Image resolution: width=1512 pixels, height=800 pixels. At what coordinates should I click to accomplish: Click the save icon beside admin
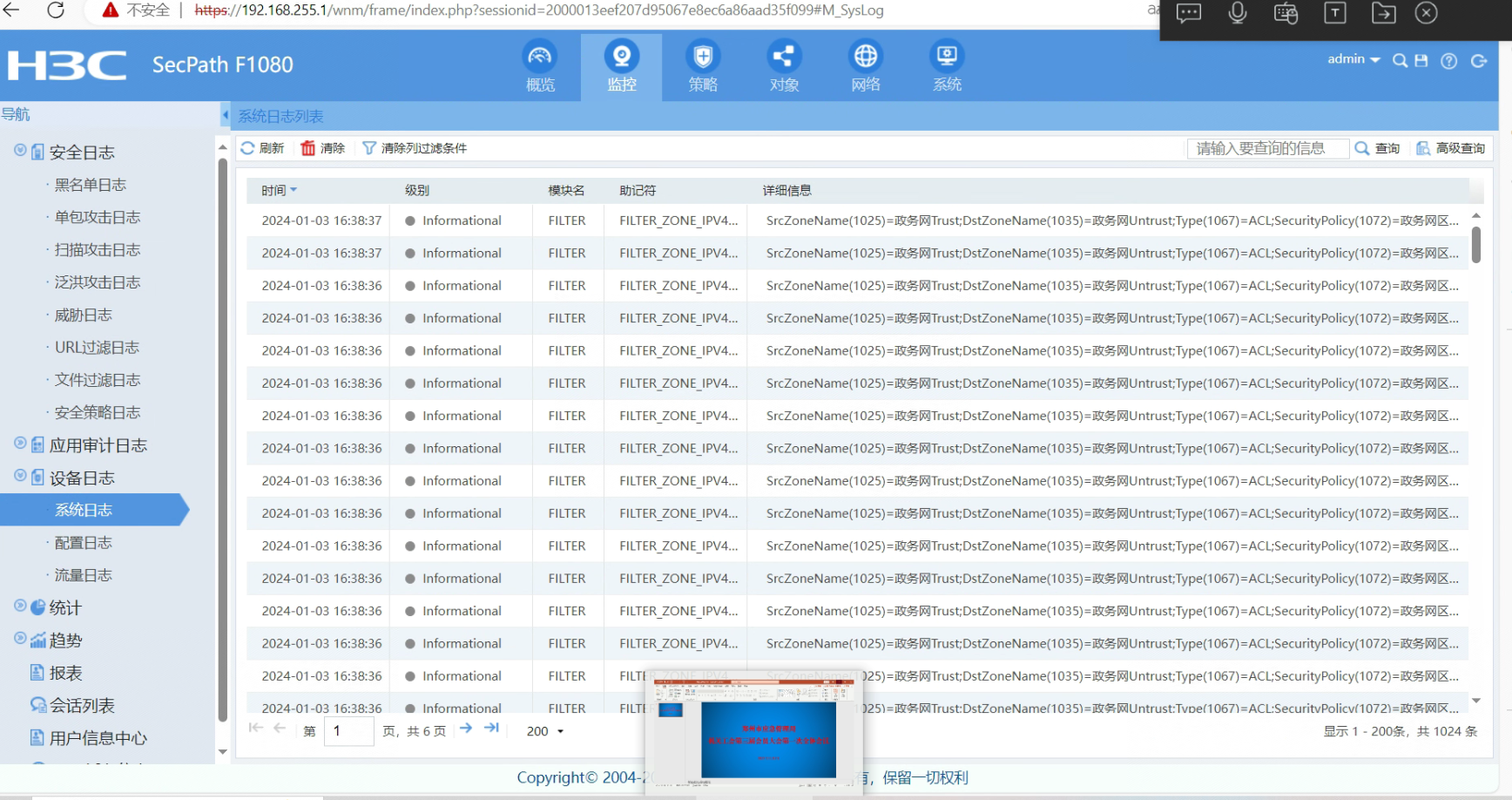[x=1421, y=61]
